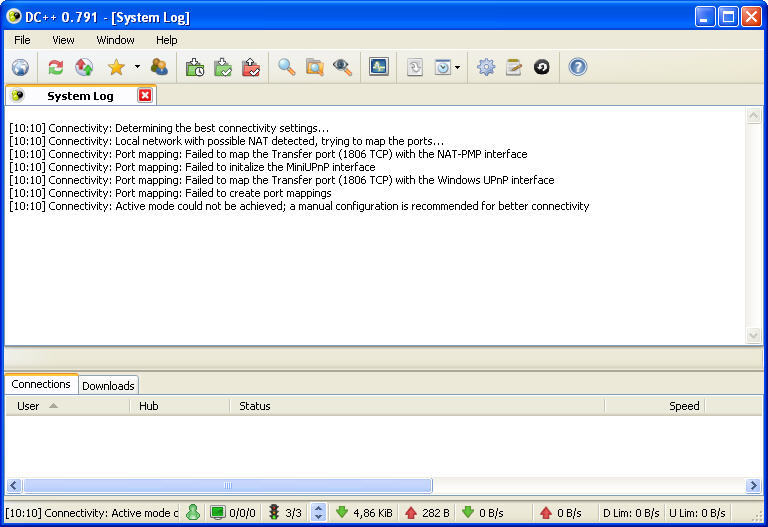Expand the Recent windows dropdown arrow
768x527 pixels.
457,67
